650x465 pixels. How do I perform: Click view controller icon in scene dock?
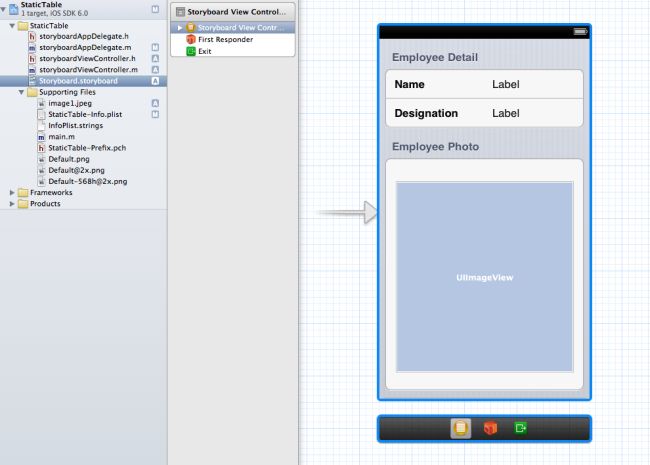pos(461,428)
